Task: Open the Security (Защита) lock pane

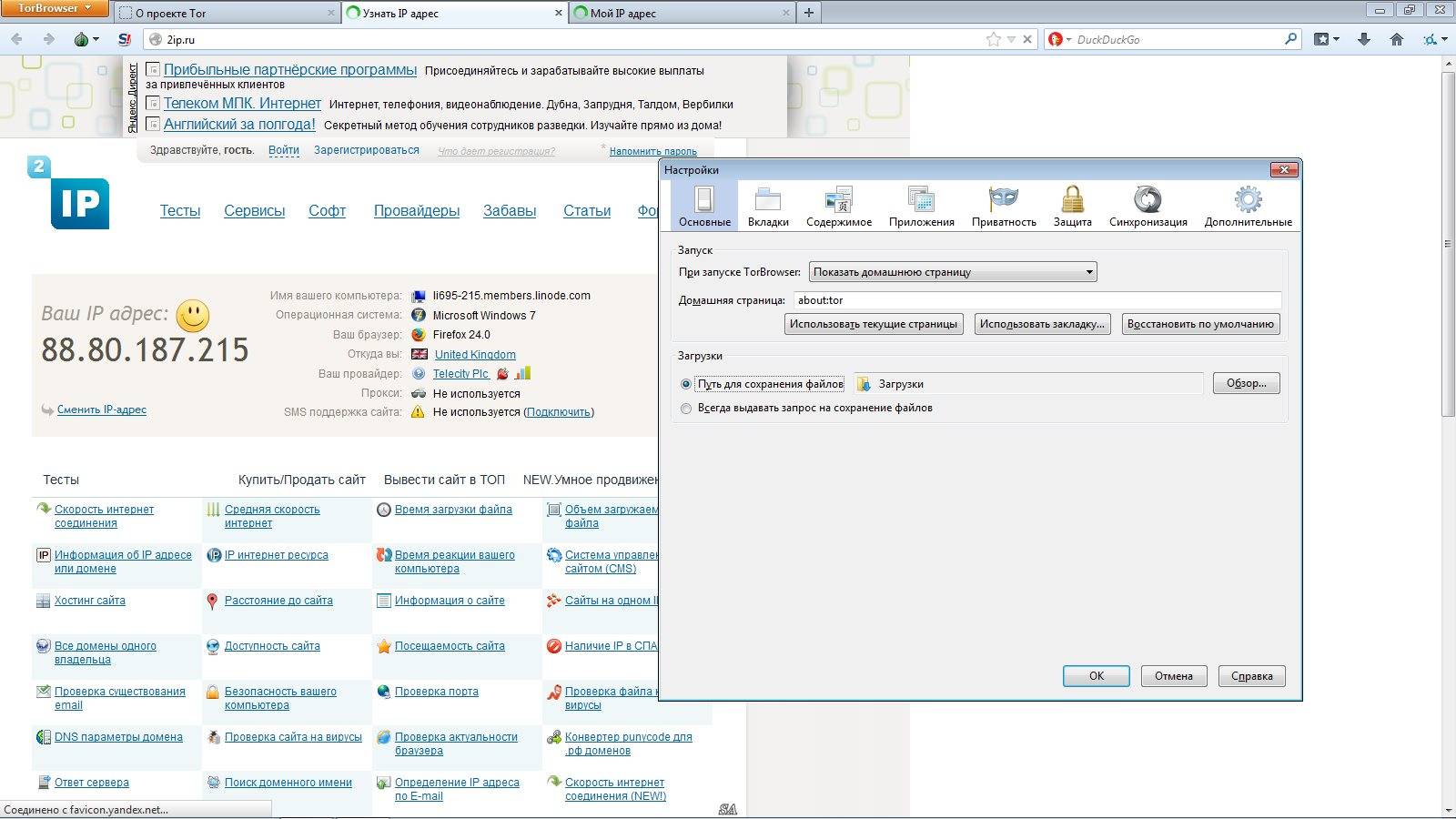Action: [1072, 206]
